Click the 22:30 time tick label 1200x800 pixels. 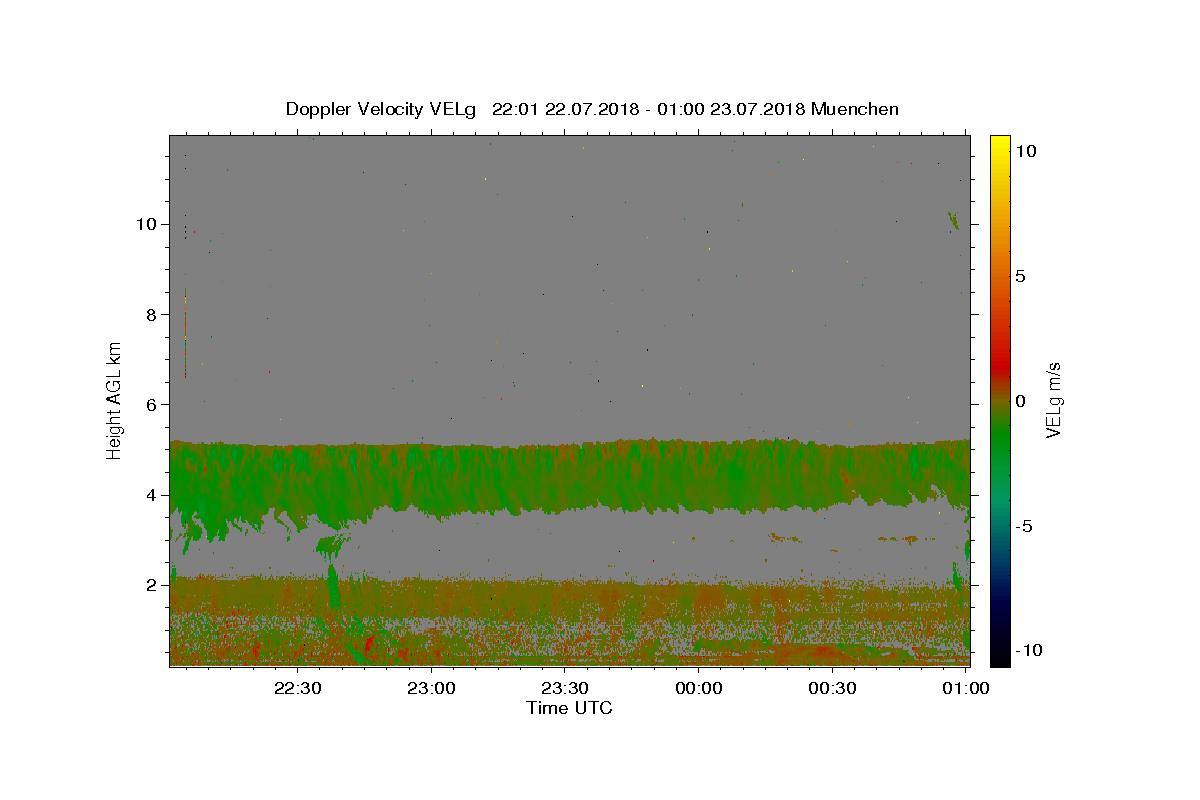tap(299, 688)
